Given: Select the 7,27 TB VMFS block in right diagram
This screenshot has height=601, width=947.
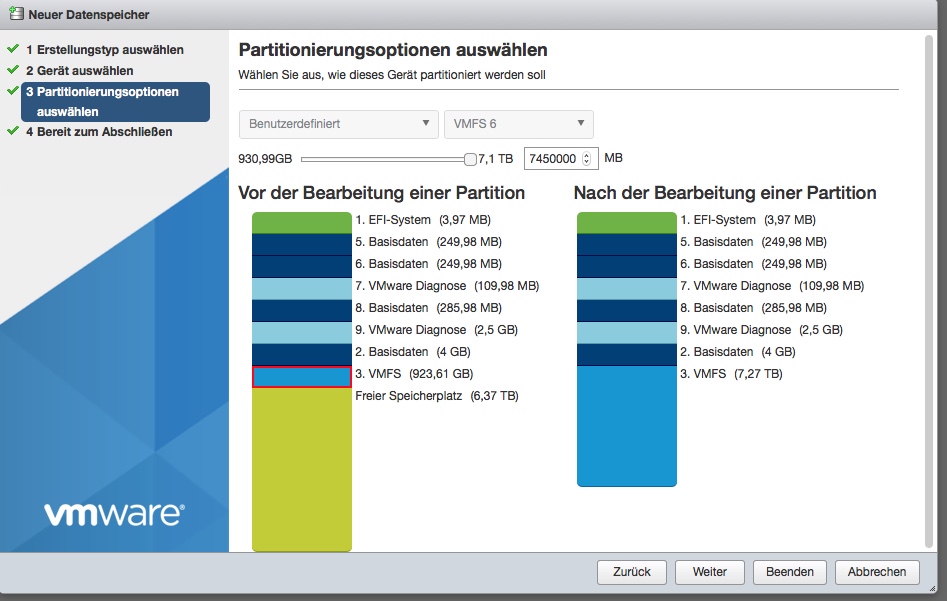Looking at the screenshot, I should 626,426.
